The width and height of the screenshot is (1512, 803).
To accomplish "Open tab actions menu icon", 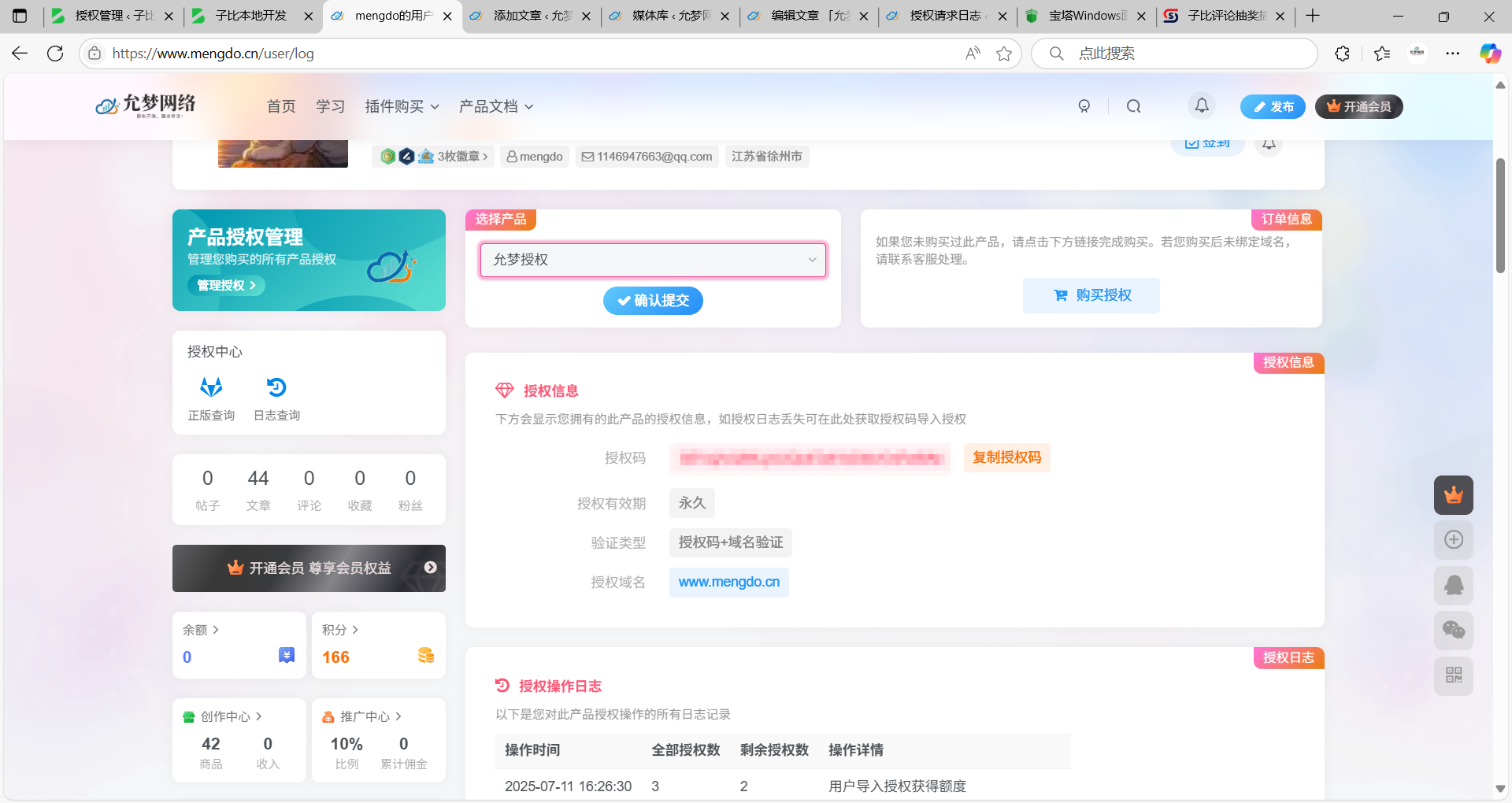I will pyautogui.click(x=20, y=16).
